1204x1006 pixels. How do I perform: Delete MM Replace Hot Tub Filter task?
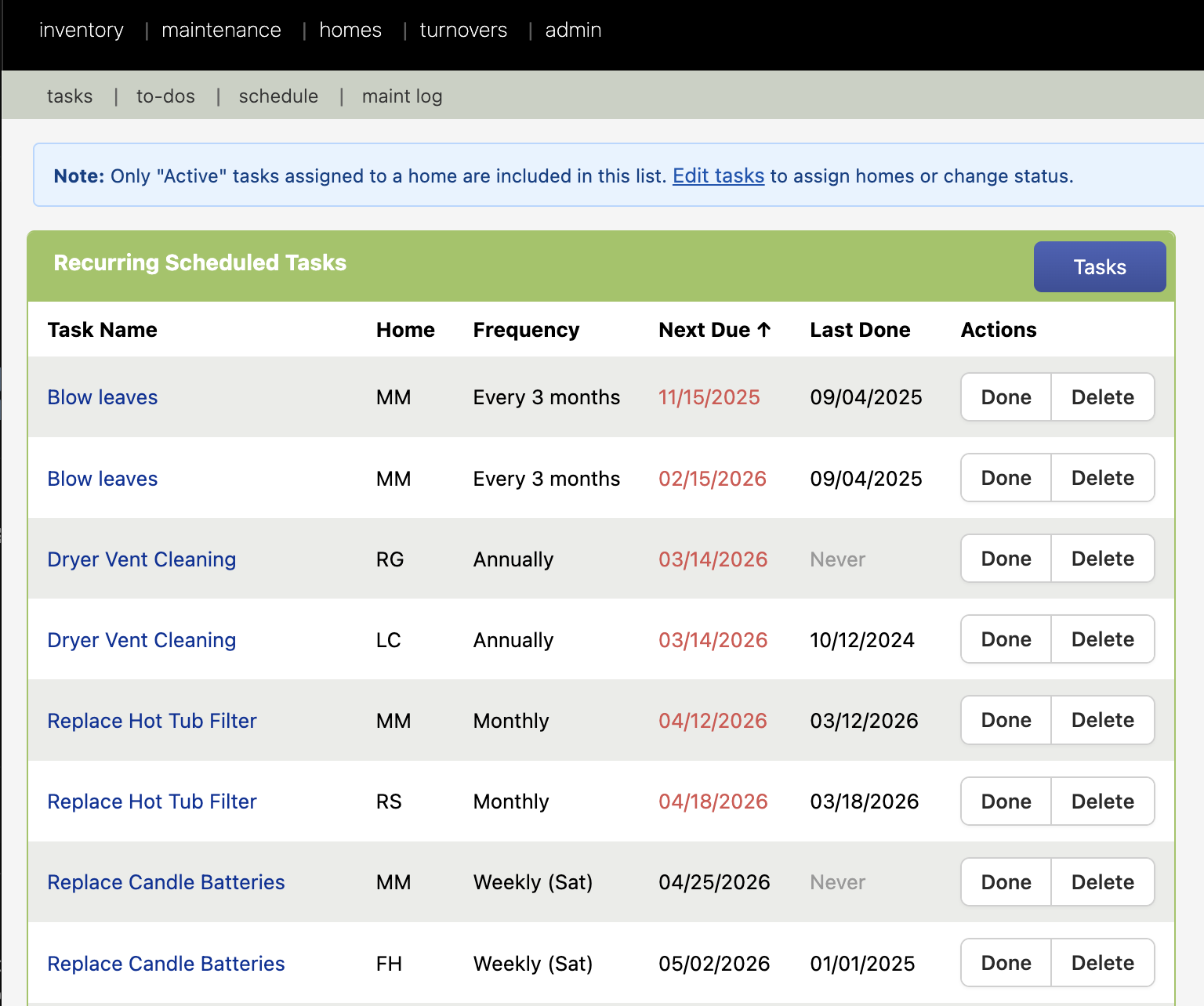point(1102,720)
